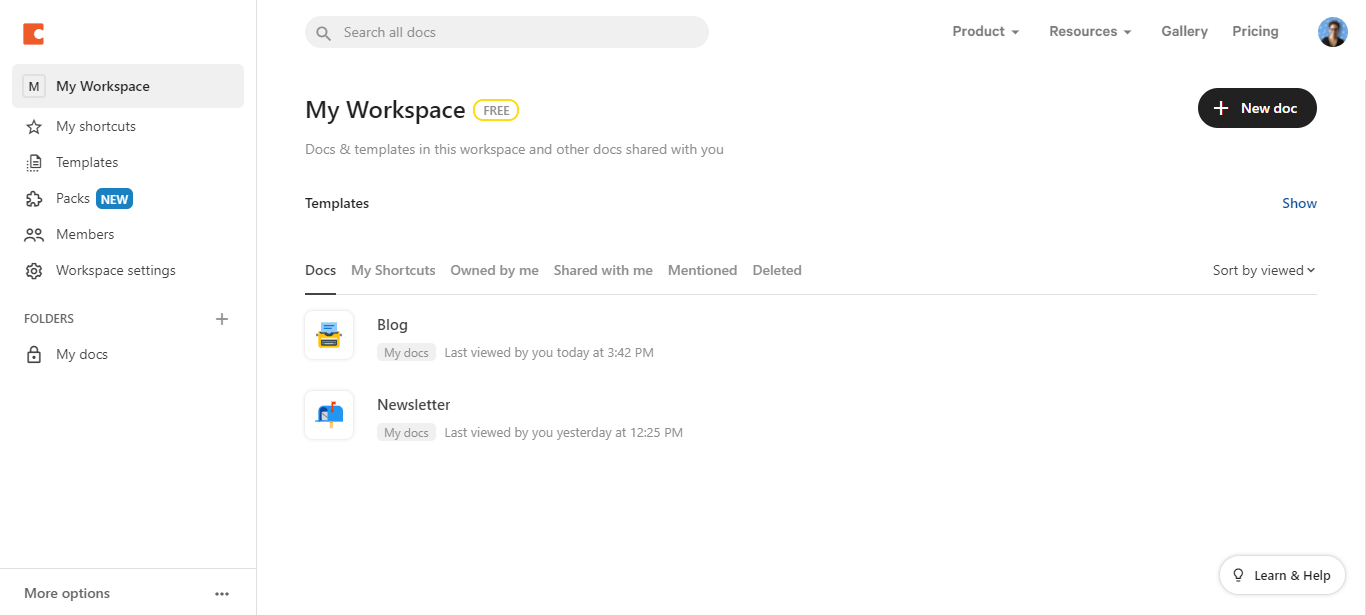Image resolution: width=1366 pixels, height=615 pixels.
Task: Expand the Resources dropdown
Action: (1089, 31)
